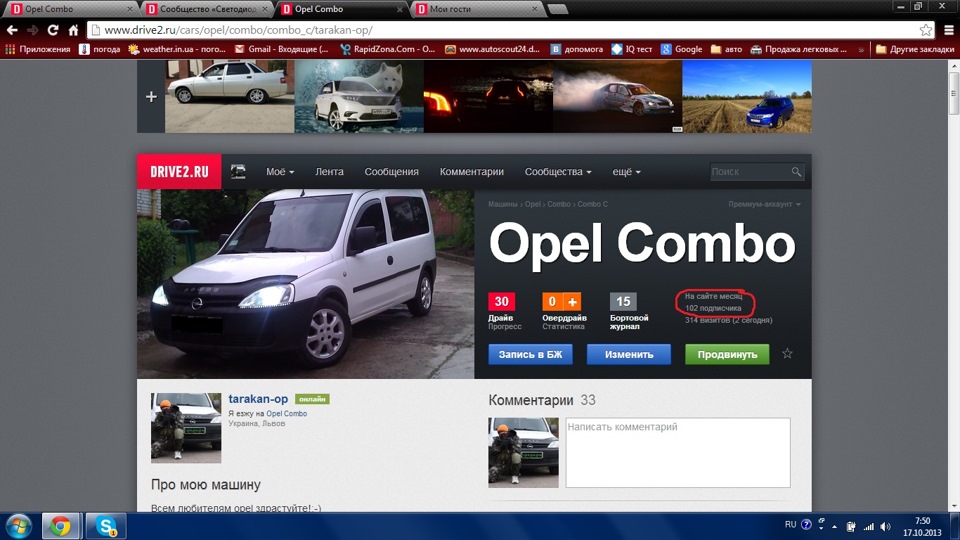This screenshot has height=540, width=960.
Task: Go back with the browser back arrow
Action: (12, 30)
